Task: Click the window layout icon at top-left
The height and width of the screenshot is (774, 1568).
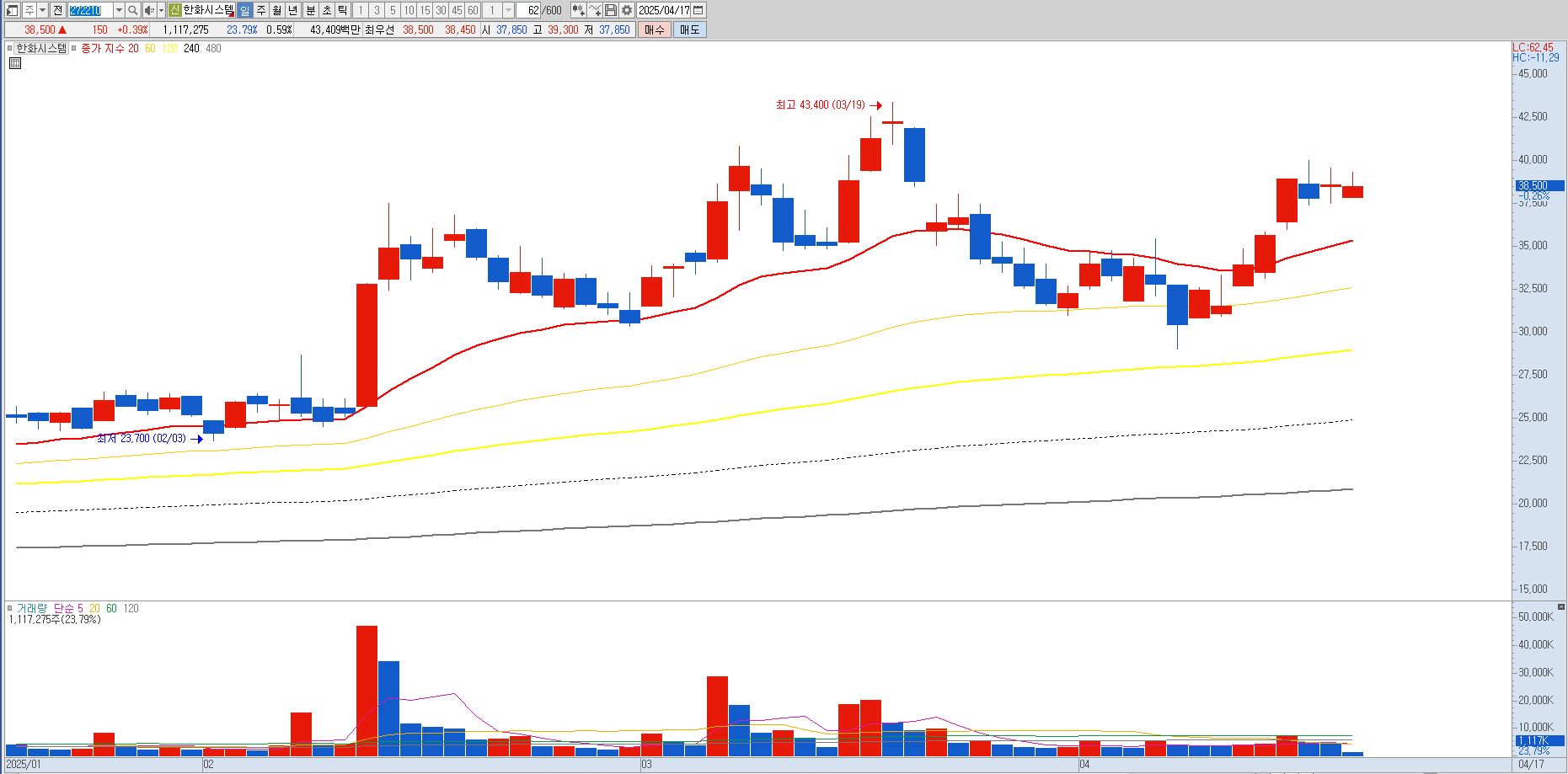Action: tap(12, 10)
